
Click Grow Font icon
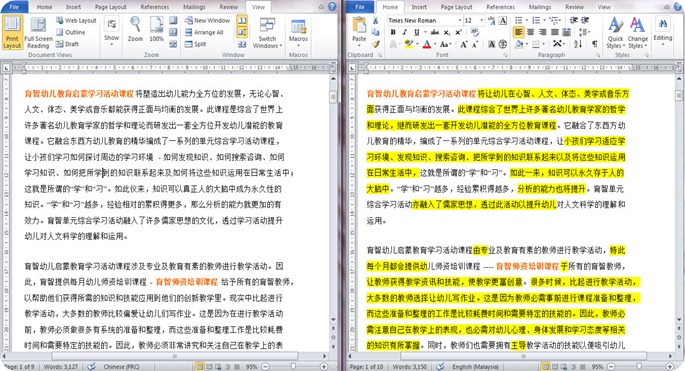463,44
